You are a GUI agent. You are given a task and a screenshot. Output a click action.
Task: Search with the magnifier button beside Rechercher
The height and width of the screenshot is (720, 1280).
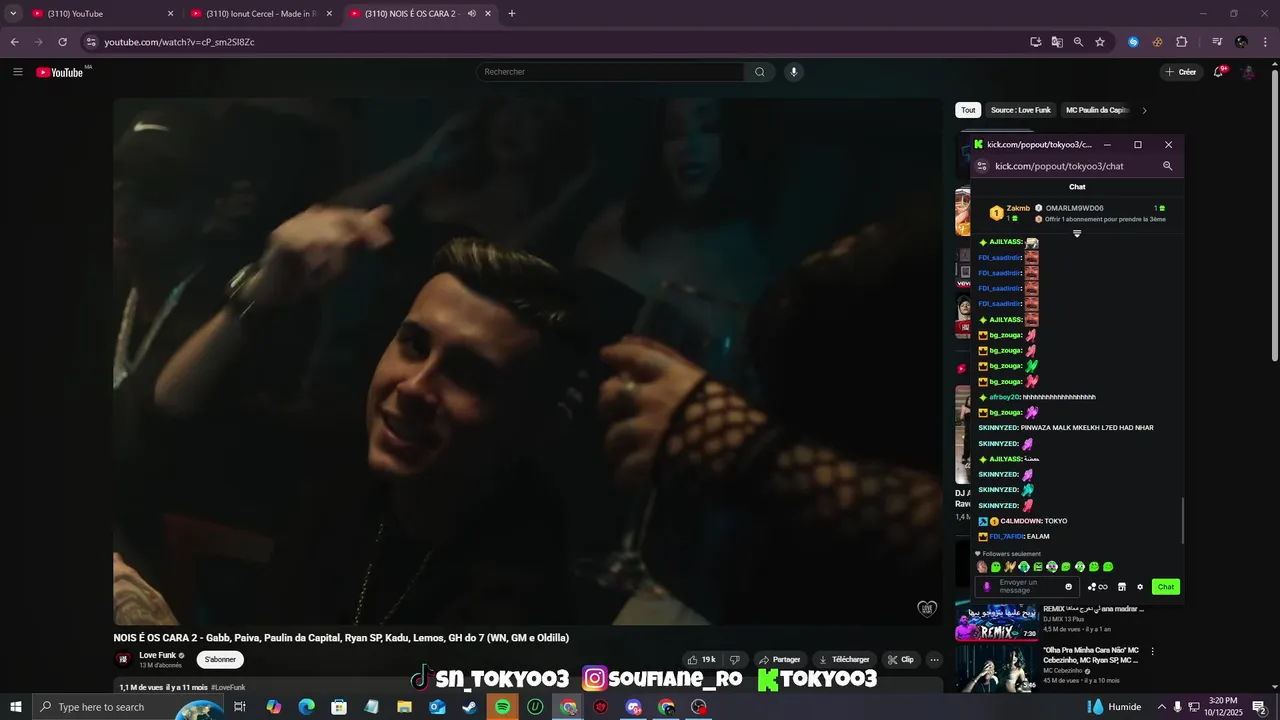pos(760,72)
